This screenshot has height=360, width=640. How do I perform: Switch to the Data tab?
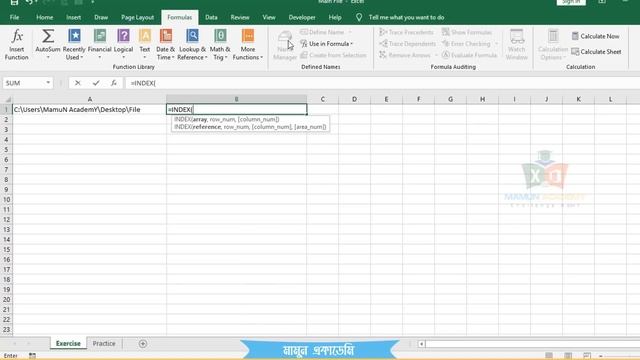[x=211, y=17]
